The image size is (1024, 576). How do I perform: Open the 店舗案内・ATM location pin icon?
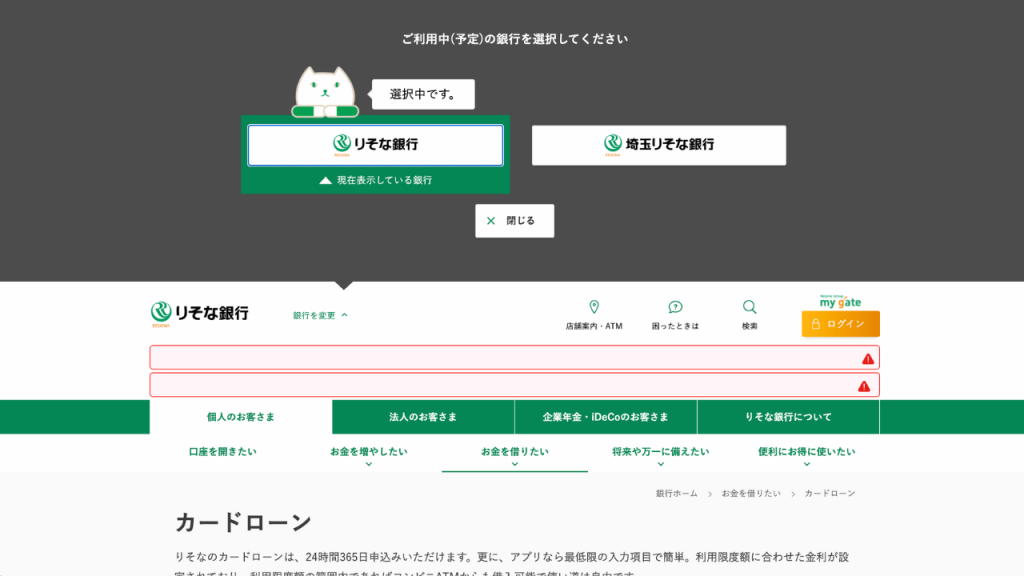tap(594, 306)
